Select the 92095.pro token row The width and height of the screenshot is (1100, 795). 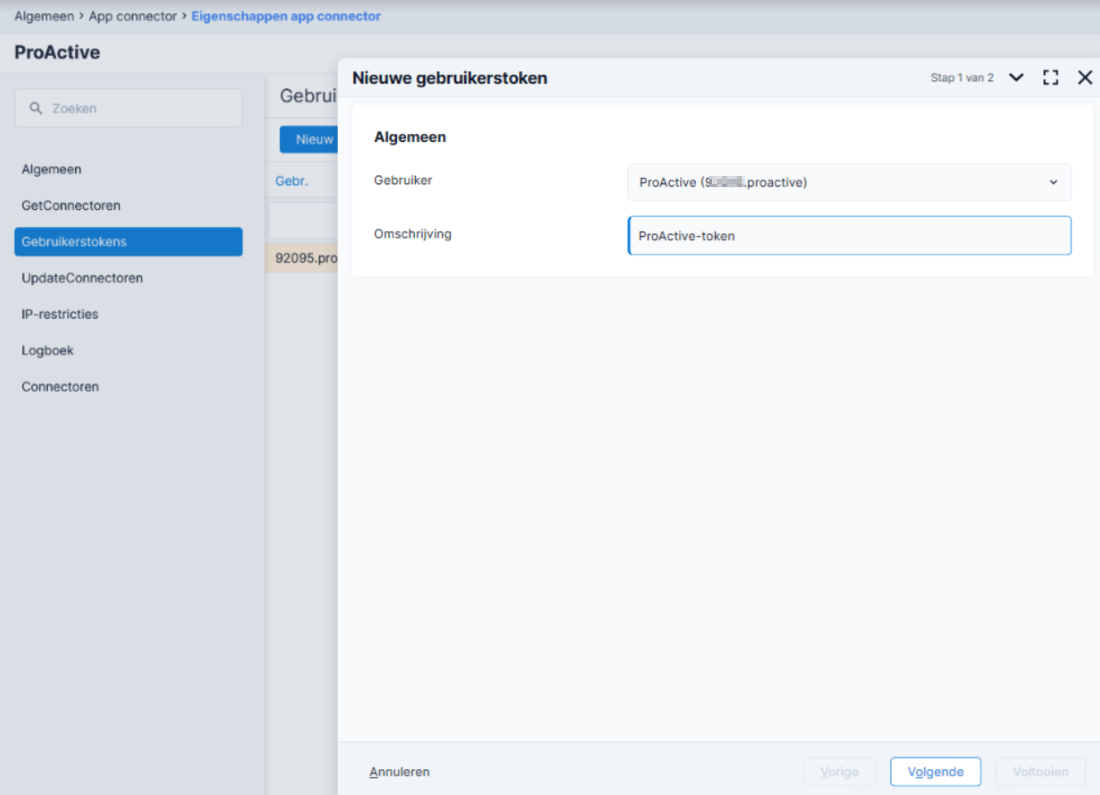[x=302, y=258]
